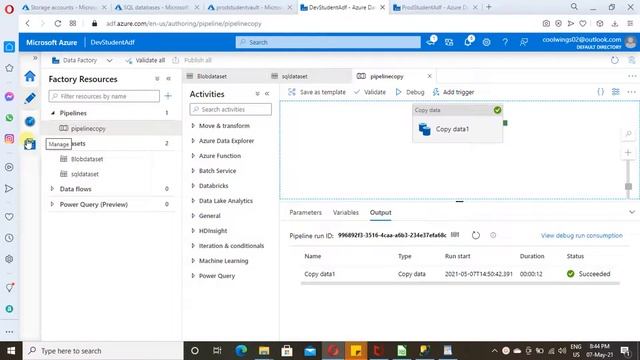Click Add trigger
This screenshot has width=640, height=360.
click(453, 92)
